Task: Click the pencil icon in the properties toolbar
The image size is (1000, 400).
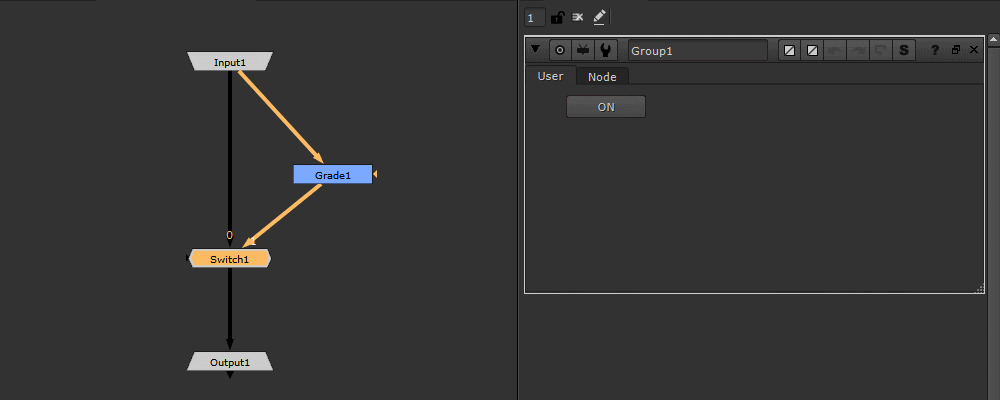Action: point(598,17)
